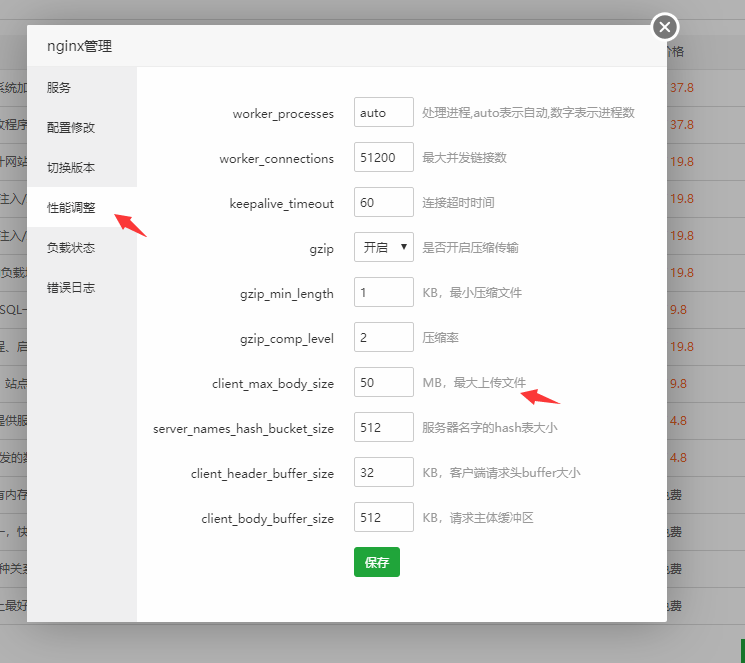This screenshot has height=663, width=745.
Task: Close the nginx管理 dialog with X icon
Action: (665, 27)
